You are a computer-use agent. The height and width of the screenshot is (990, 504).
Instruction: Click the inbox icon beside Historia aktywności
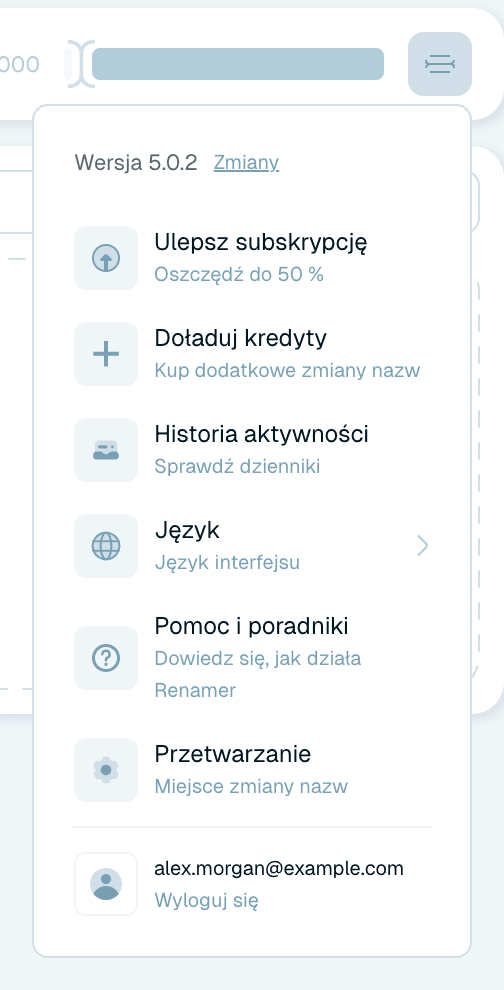[x=106, y=450]
